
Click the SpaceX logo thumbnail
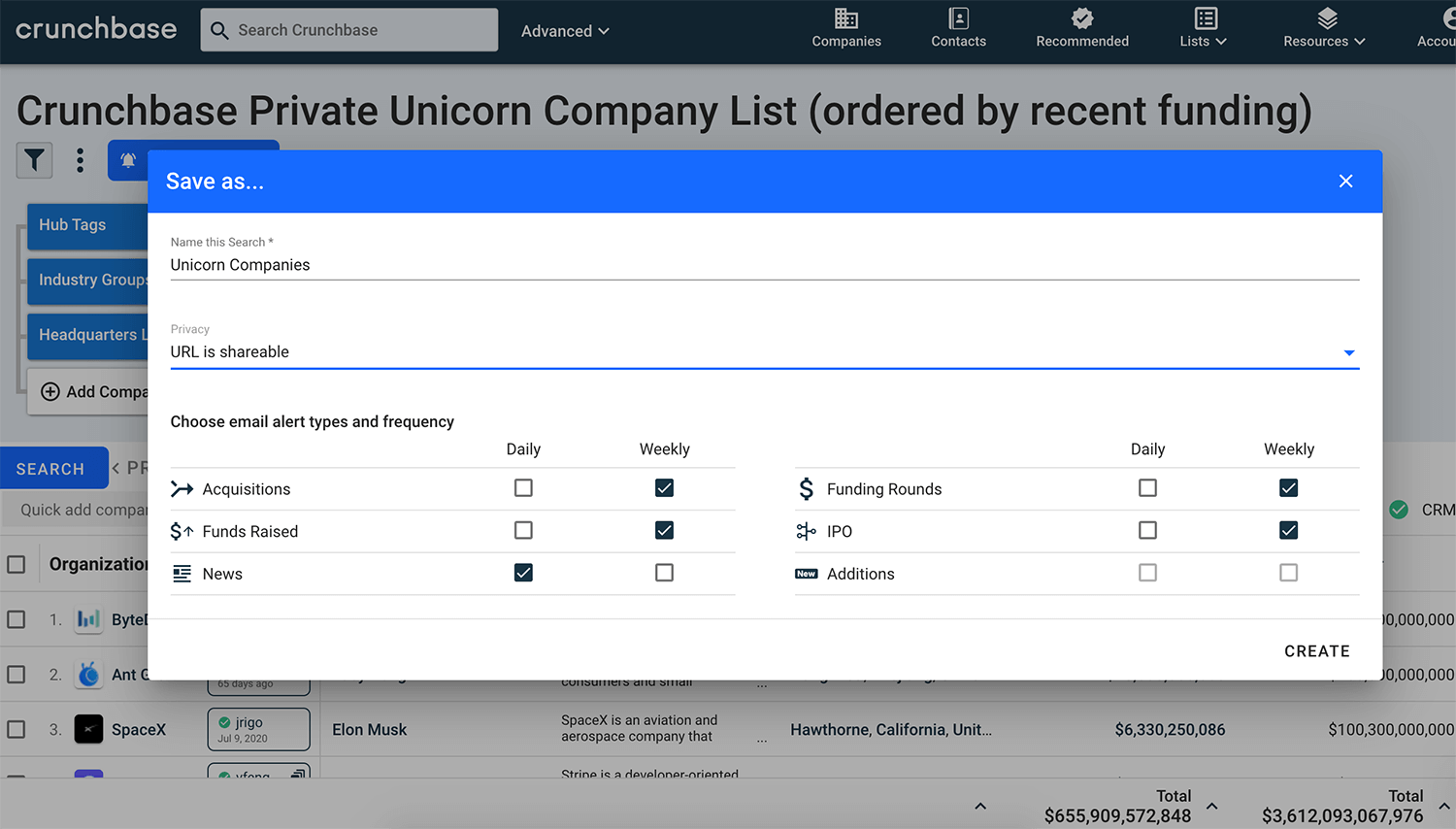coord(88,729)
